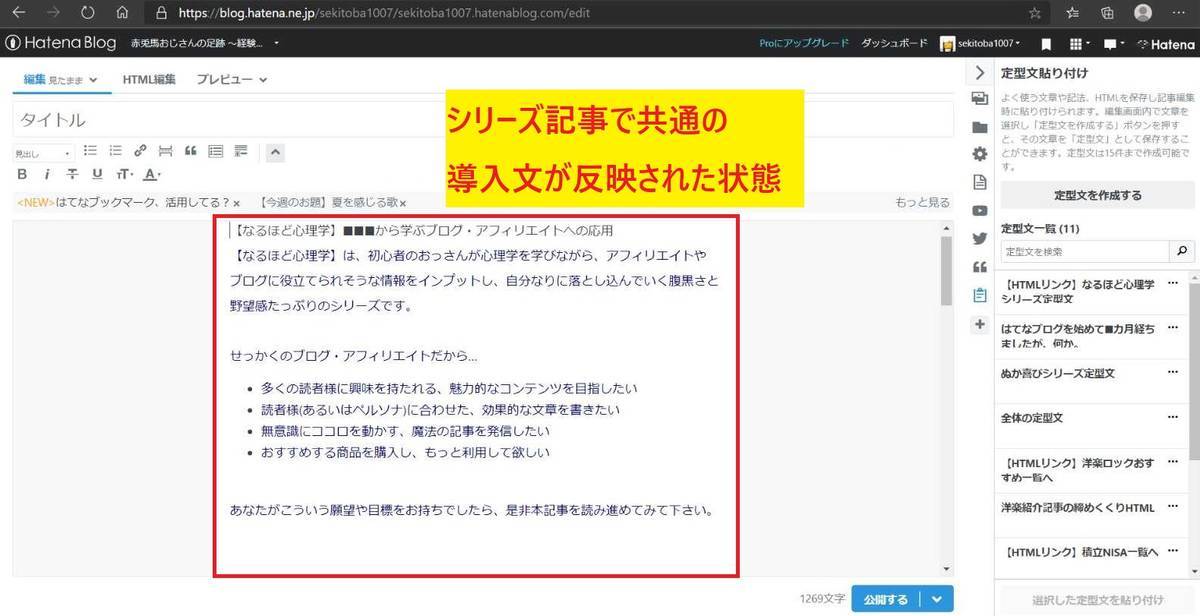Screen dimensions: 1200x616
Task: Toggle underline formatting
Action: coord(97,175)
